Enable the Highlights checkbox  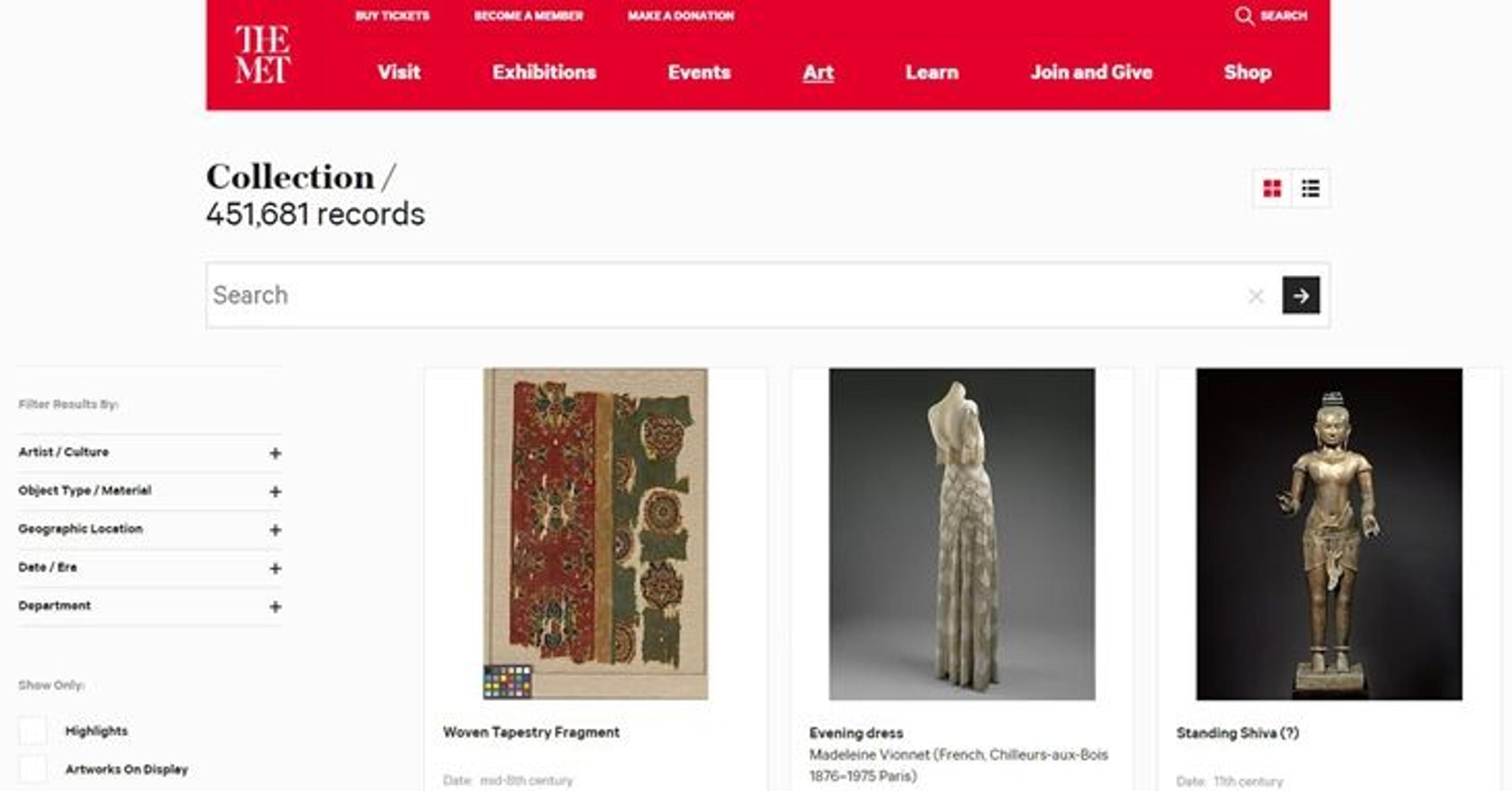click(33, 731)
